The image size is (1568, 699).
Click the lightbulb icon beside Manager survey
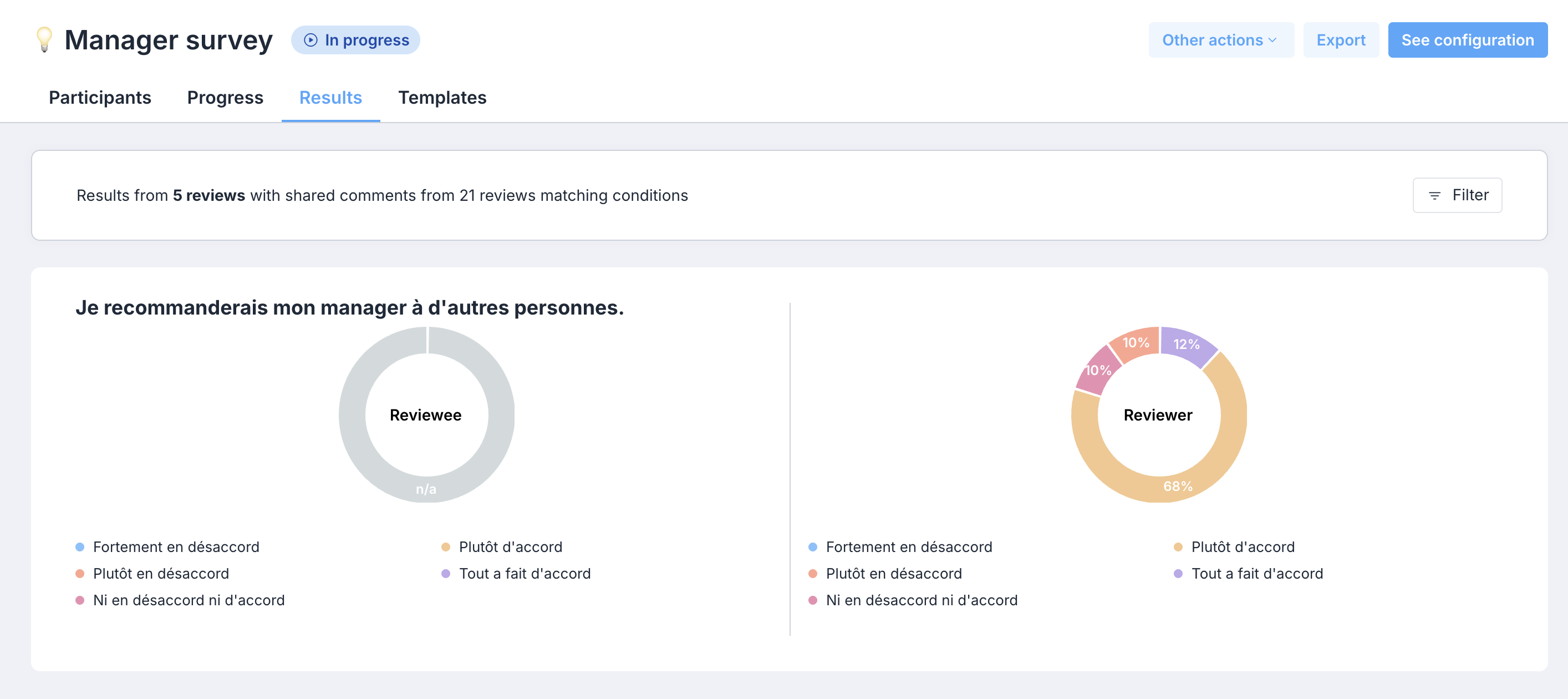pyautogui.click(x=44, y=40)
